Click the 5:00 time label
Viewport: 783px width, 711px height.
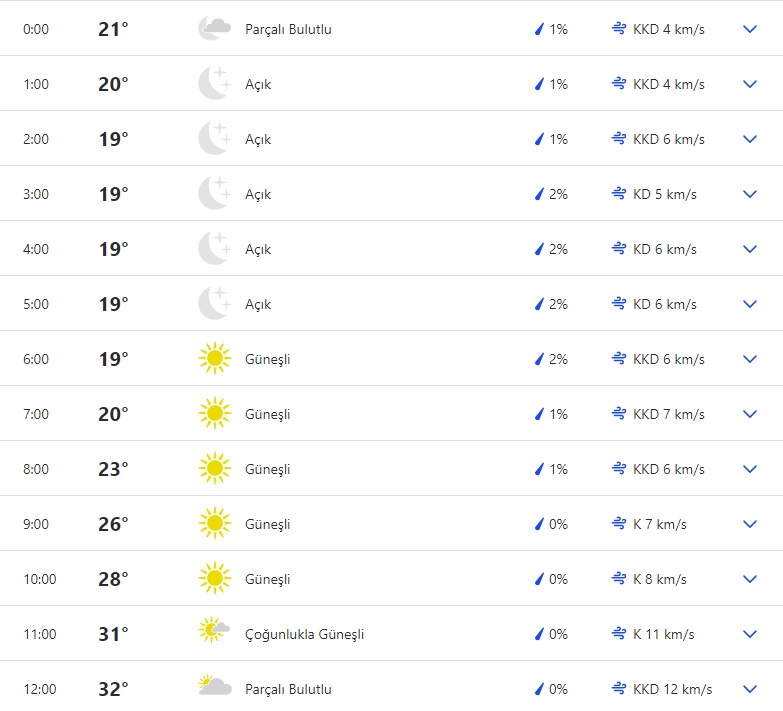tap(36, 304)
